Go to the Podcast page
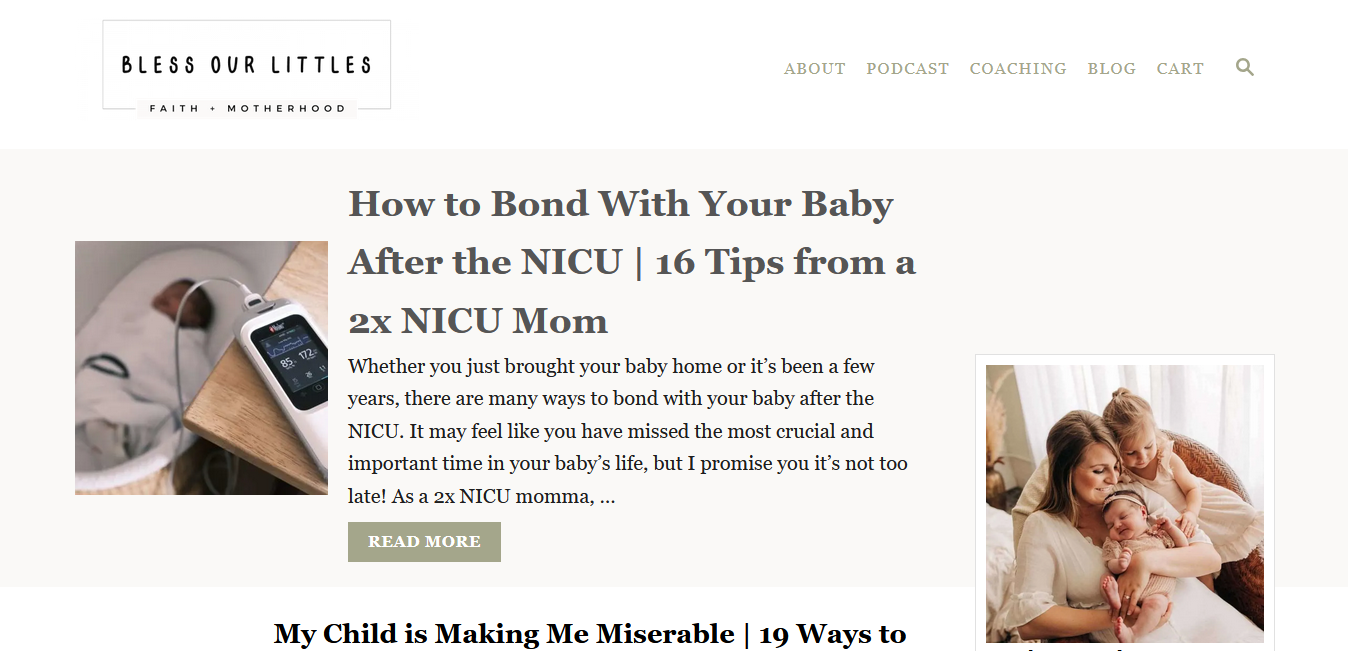 click(x=907, y=69)
